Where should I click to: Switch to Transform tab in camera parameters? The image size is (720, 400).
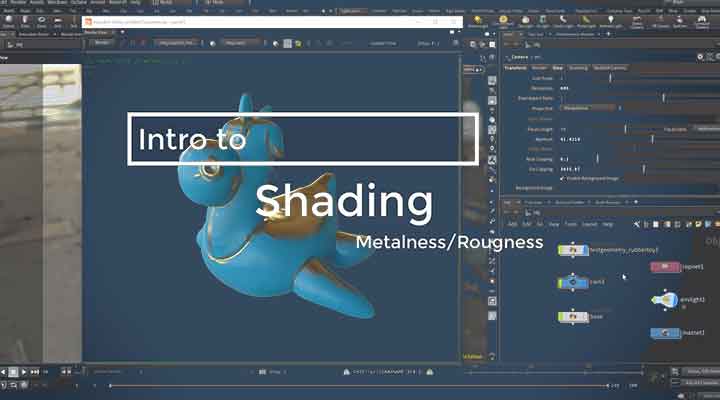[x=515, y=68]
